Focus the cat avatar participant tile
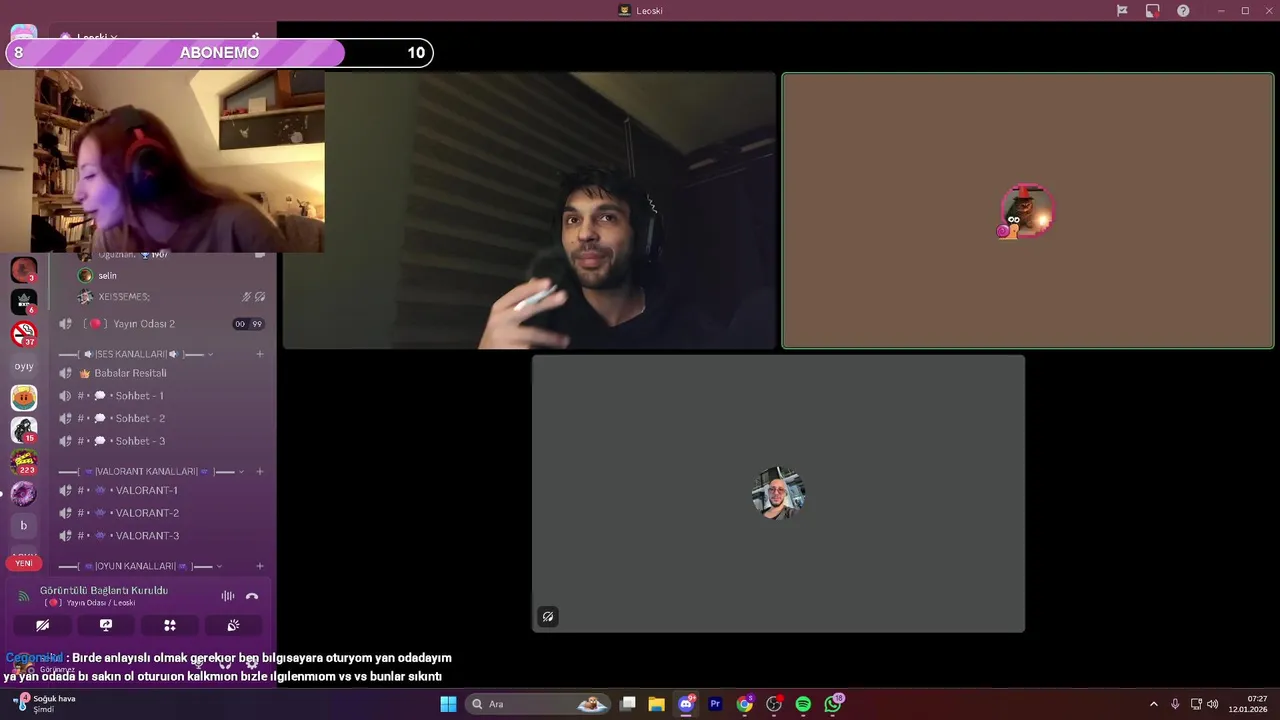 pos(1028,211)
